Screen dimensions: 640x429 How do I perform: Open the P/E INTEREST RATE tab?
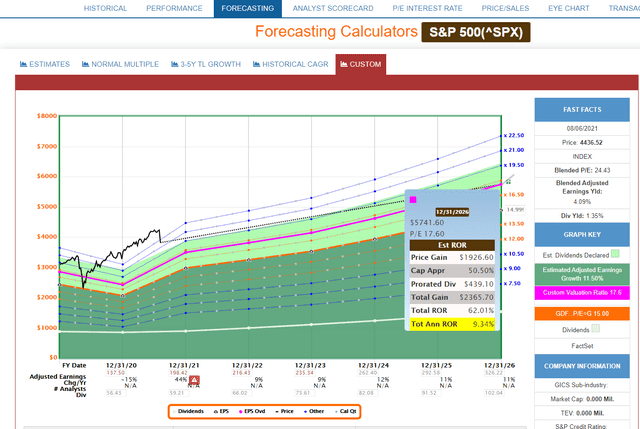point(427,8)
